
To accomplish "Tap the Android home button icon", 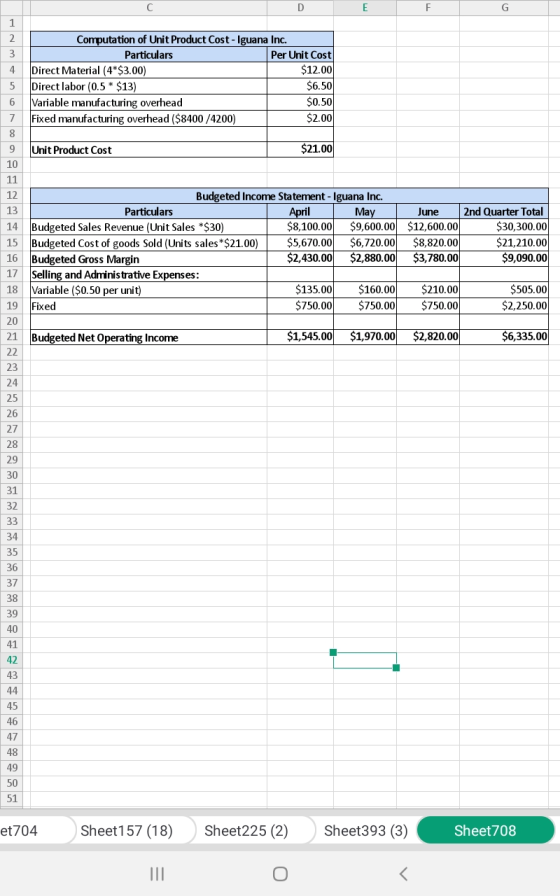I will (280, 874).
